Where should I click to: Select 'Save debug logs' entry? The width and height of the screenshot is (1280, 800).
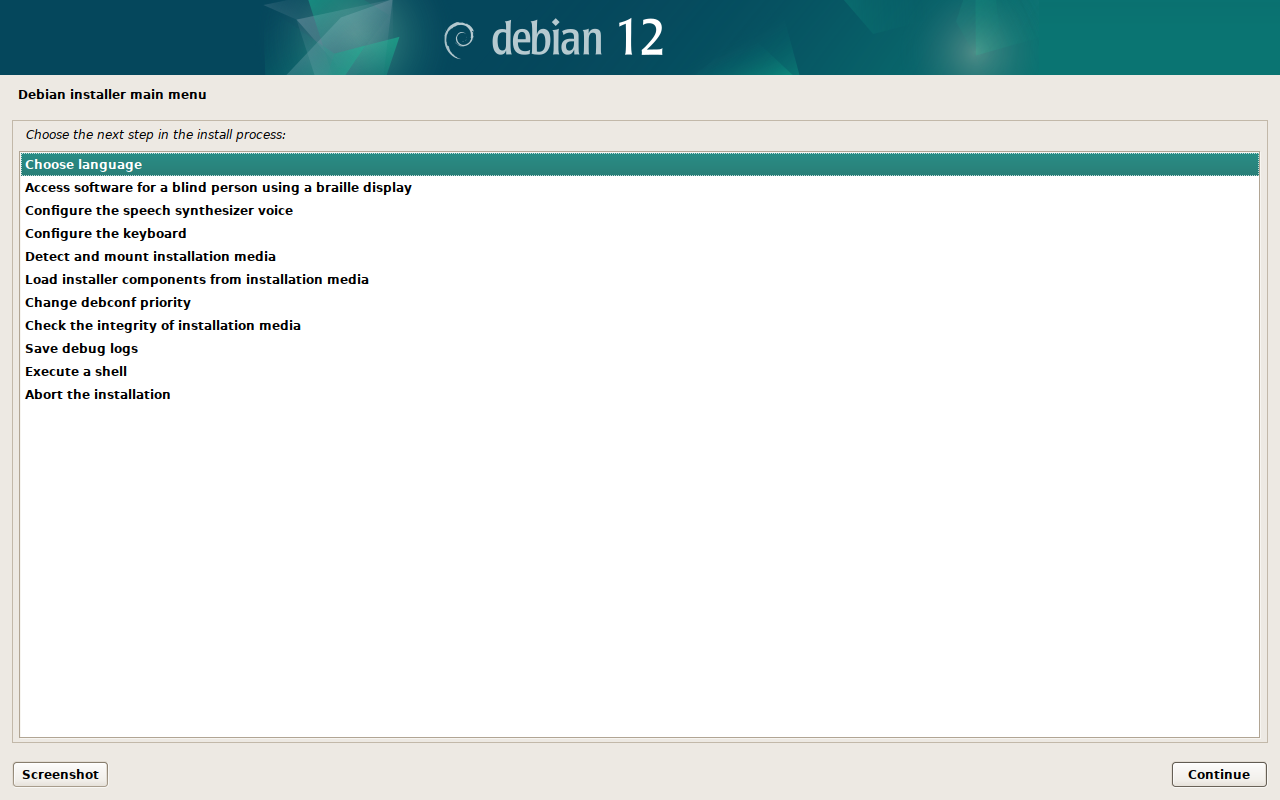pos(640,349)
